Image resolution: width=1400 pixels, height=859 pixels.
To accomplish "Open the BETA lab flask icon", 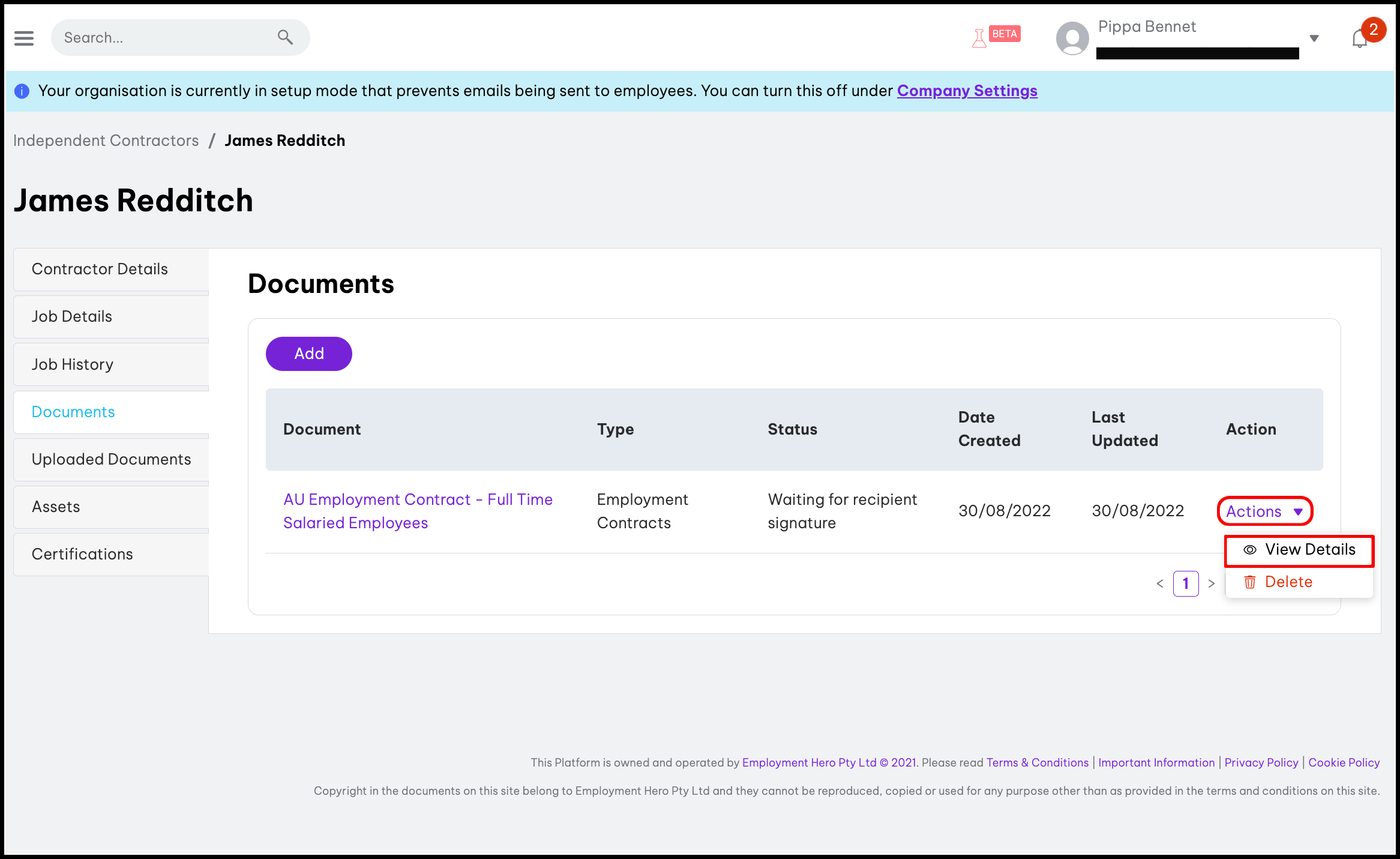I will pyautogui.click(x=979, y=38).
